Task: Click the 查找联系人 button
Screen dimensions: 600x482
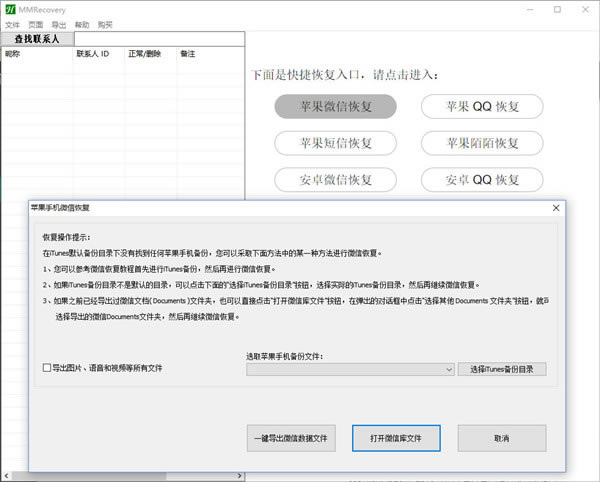Action: tap(37, 39)
